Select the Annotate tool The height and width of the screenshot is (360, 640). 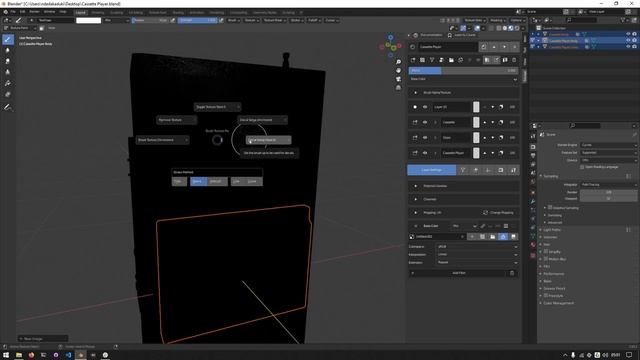(x=8, y=107)
